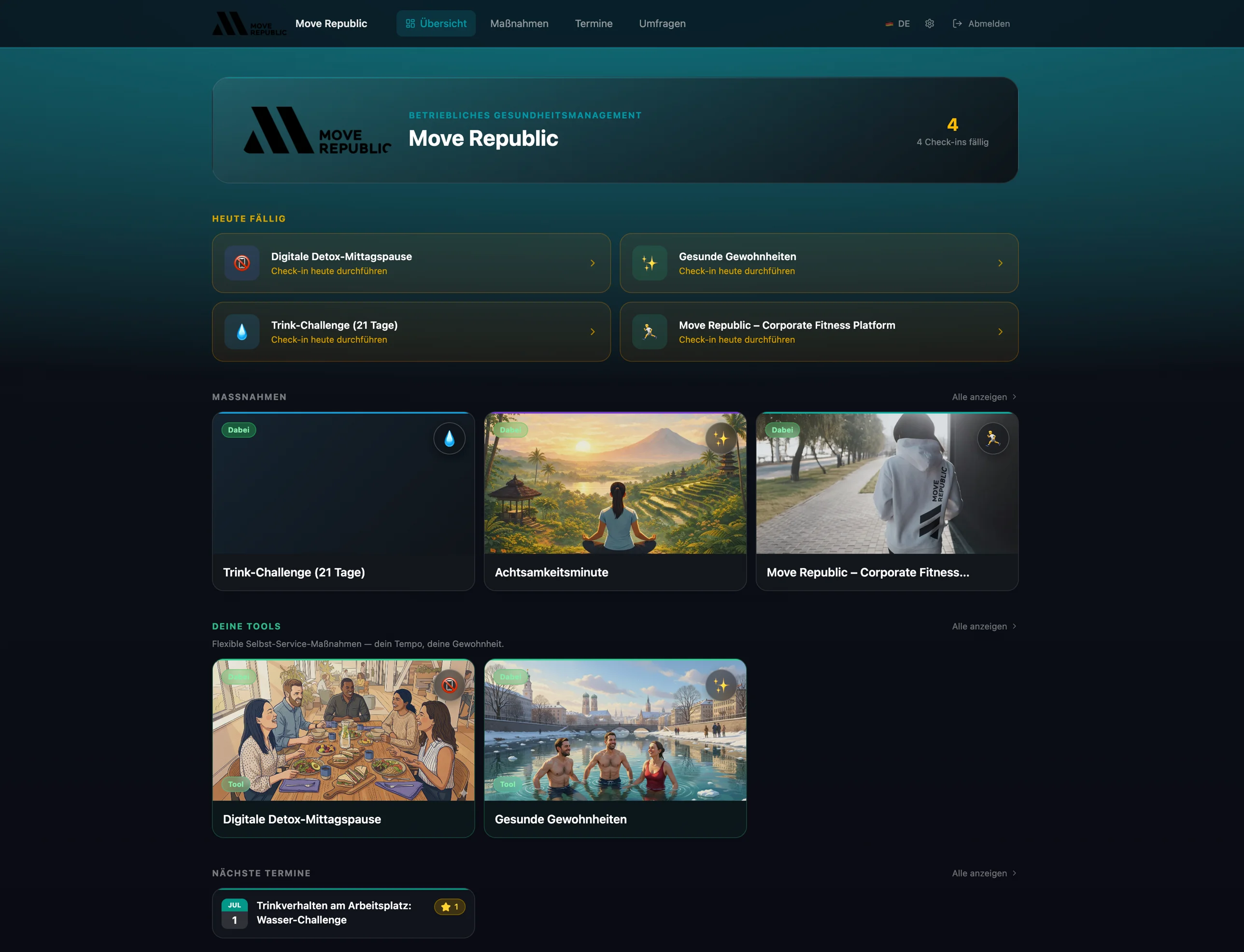Click the sparkle badge on Achtsamkeitsminute card
The width and height of the screenshot is (1244, 952).
coord(721,439)
